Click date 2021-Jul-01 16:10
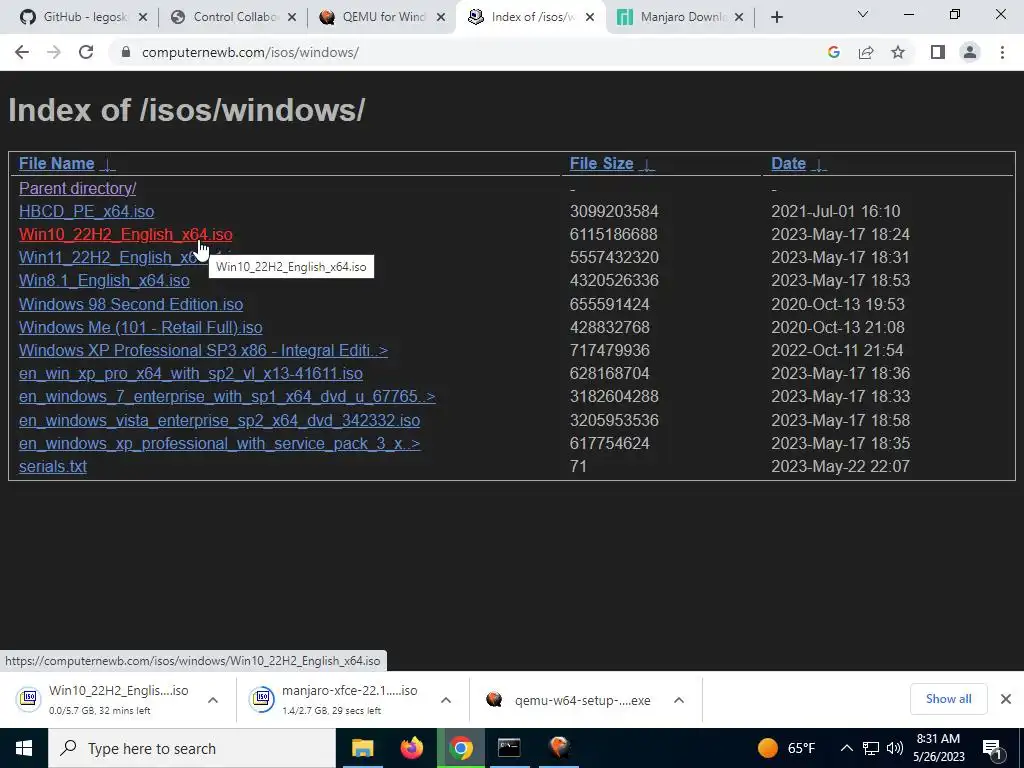The image size is (1024, 768). [x=835, y=212]
